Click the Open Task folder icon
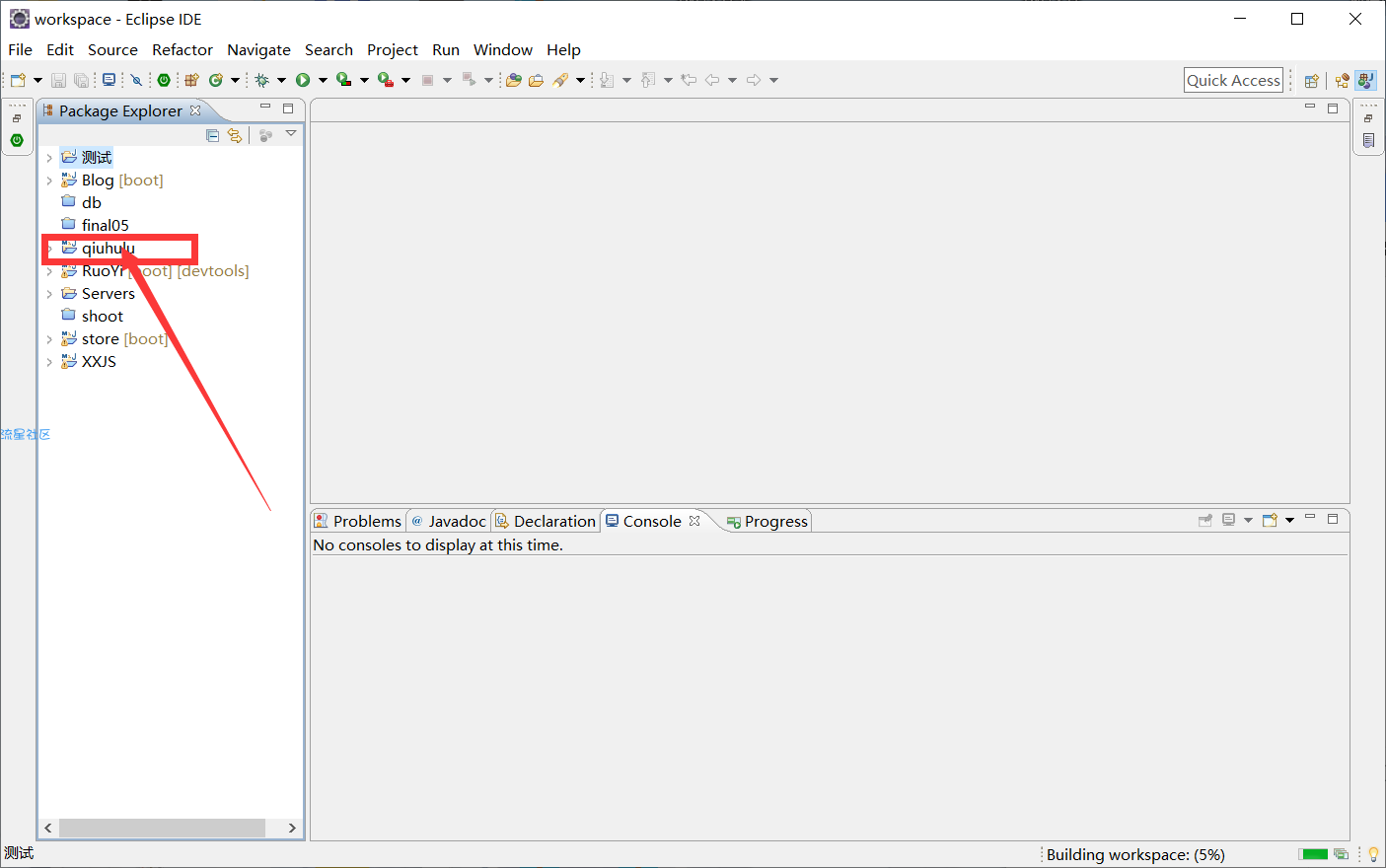Screen dimensions: 1386x868 tap(536, 80)
